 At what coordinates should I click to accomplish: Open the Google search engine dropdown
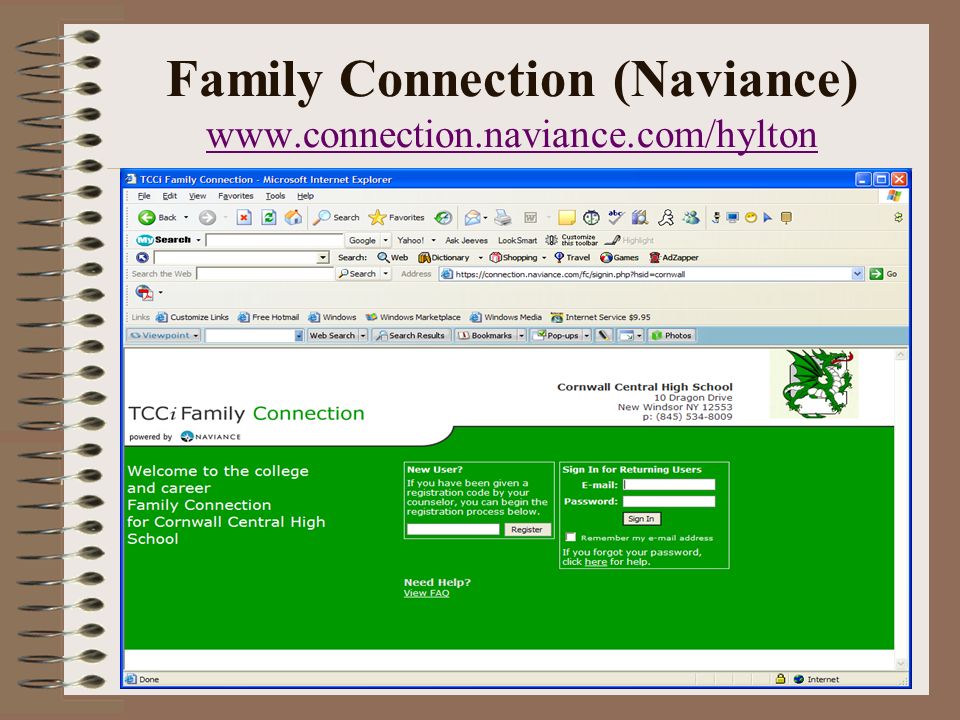pyautogui.click(x=386, y=240)
